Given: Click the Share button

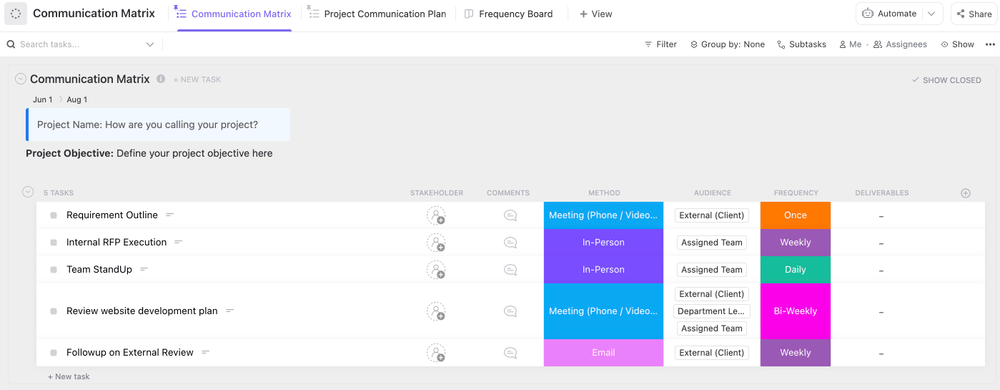Looking at the screenshot, I should click(x=974, y=14).
